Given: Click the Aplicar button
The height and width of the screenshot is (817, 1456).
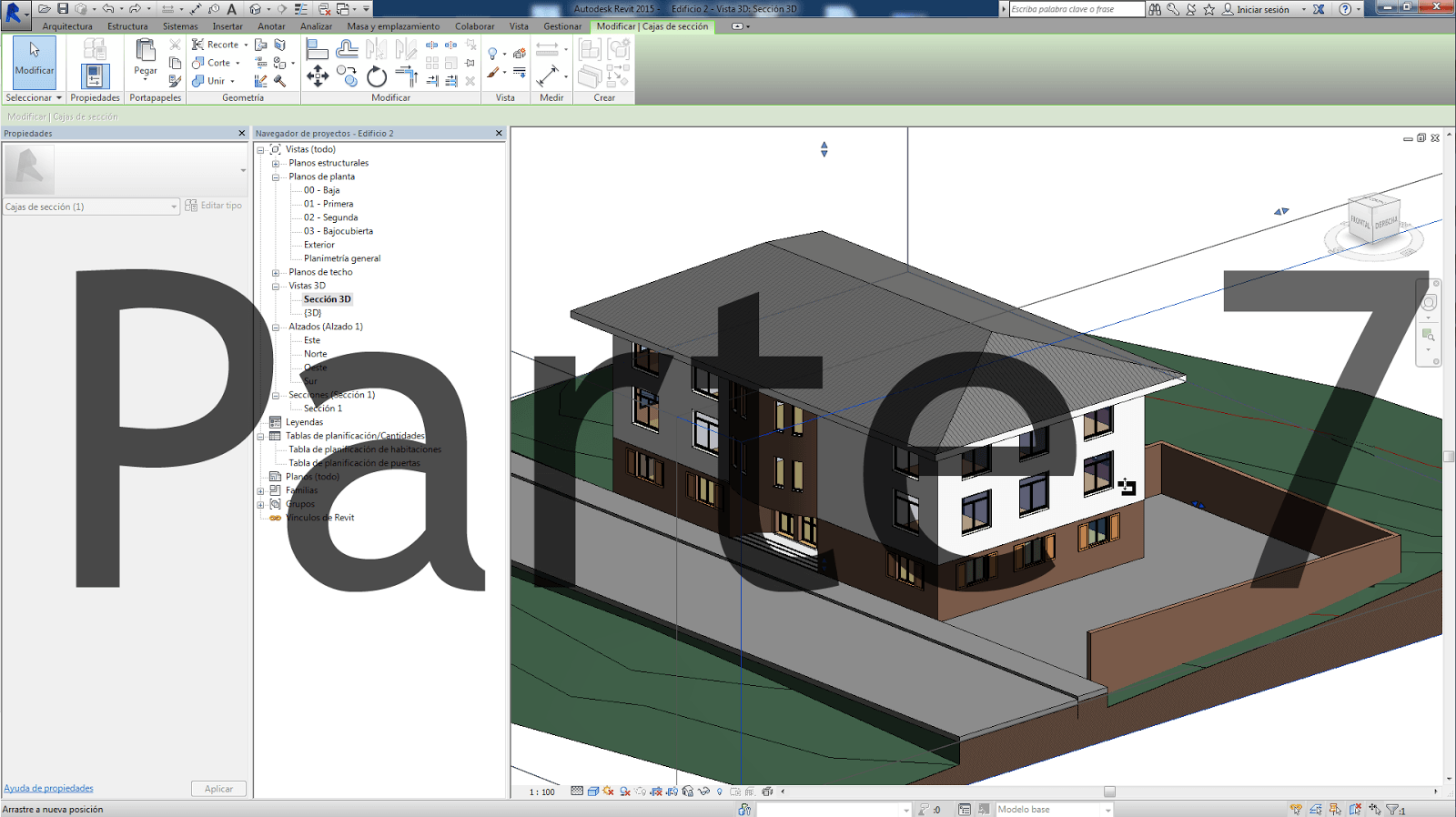Looking at the screenshot, I should point(218,789).
